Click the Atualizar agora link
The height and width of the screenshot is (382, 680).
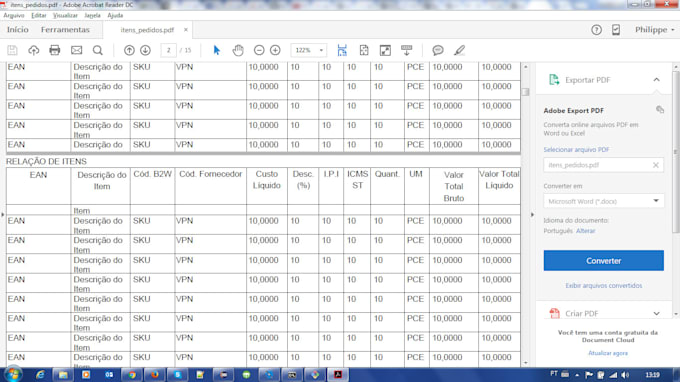tap(608, 353)
